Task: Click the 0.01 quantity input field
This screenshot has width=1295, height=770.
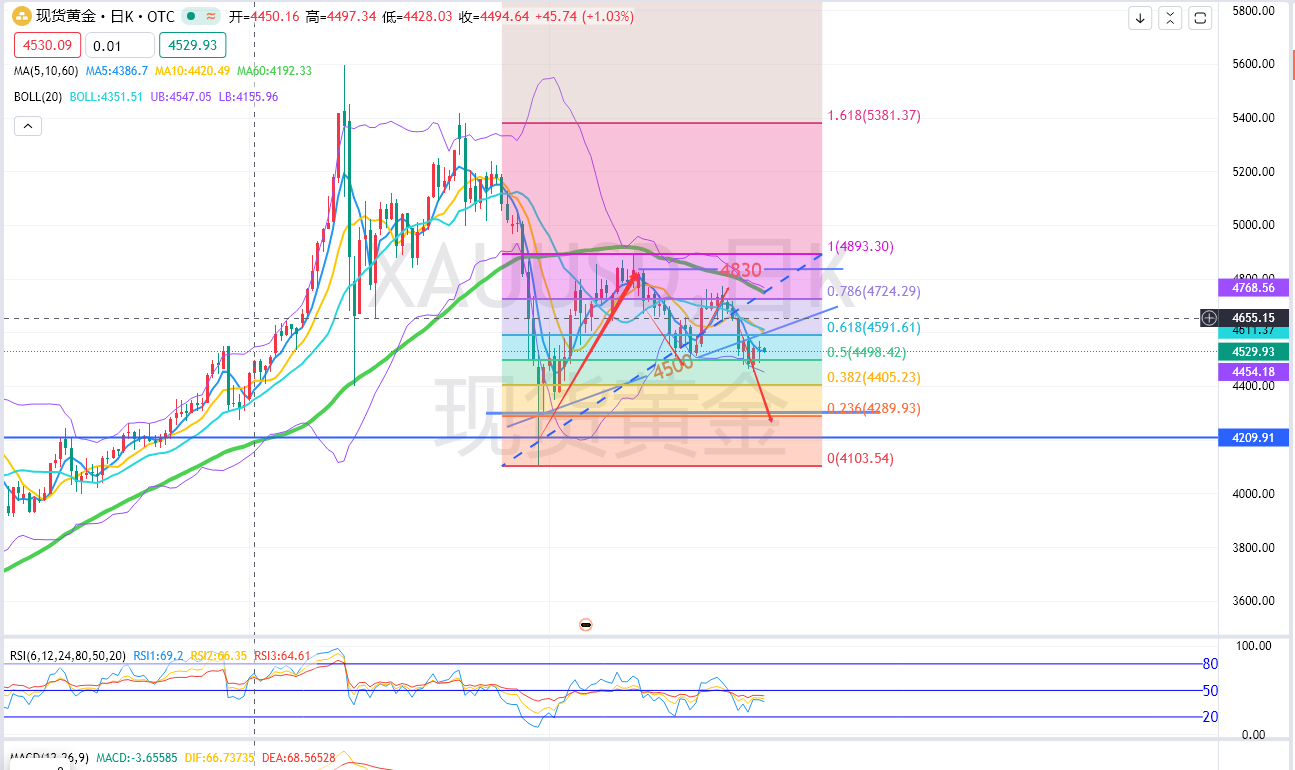Action: [120, 45]
